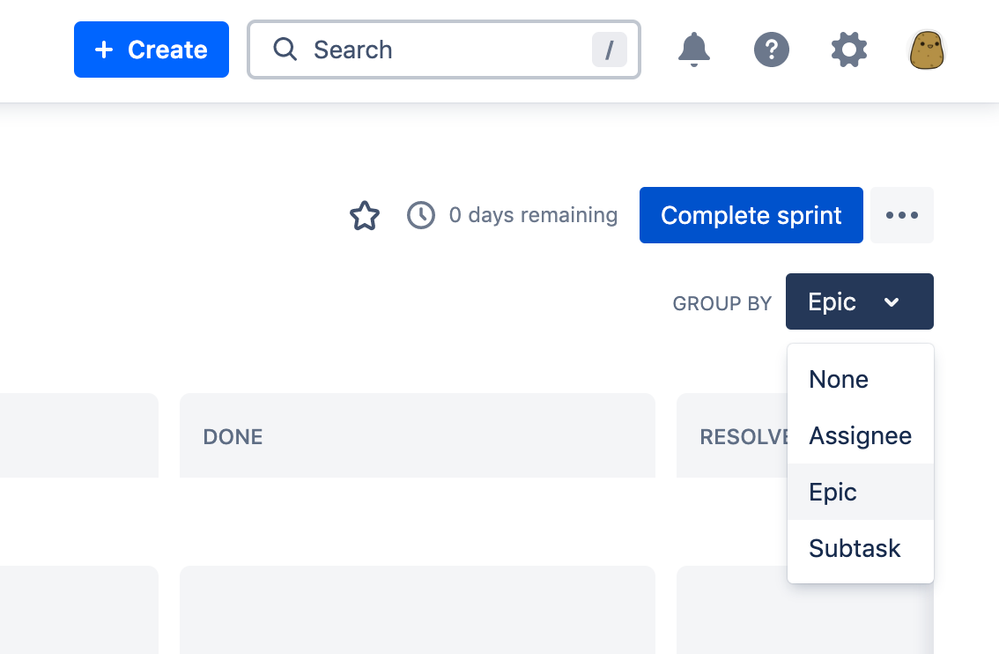Click the sprint clock icon
Screen dimensions: 999x654
coord(421,215)
